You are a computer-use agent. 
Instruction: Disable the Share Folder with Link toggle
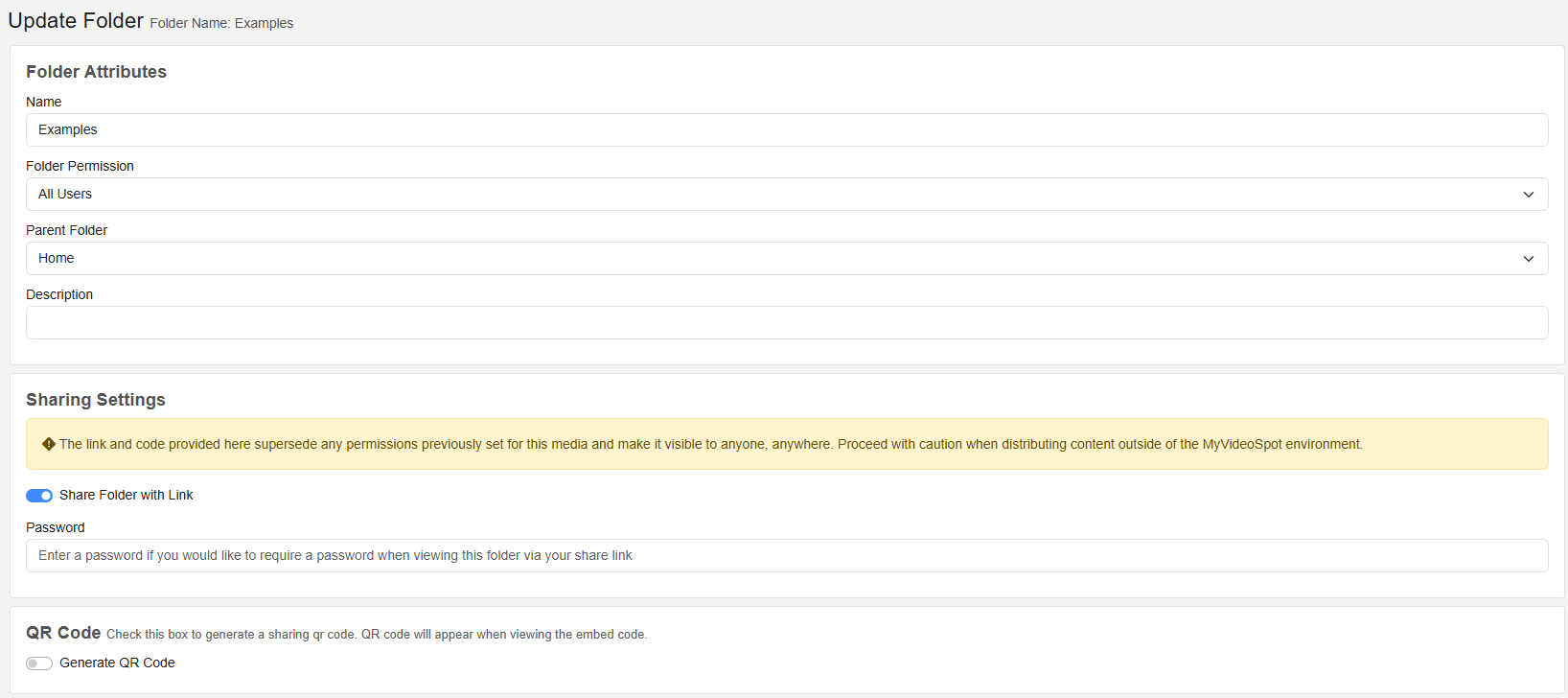39,496
